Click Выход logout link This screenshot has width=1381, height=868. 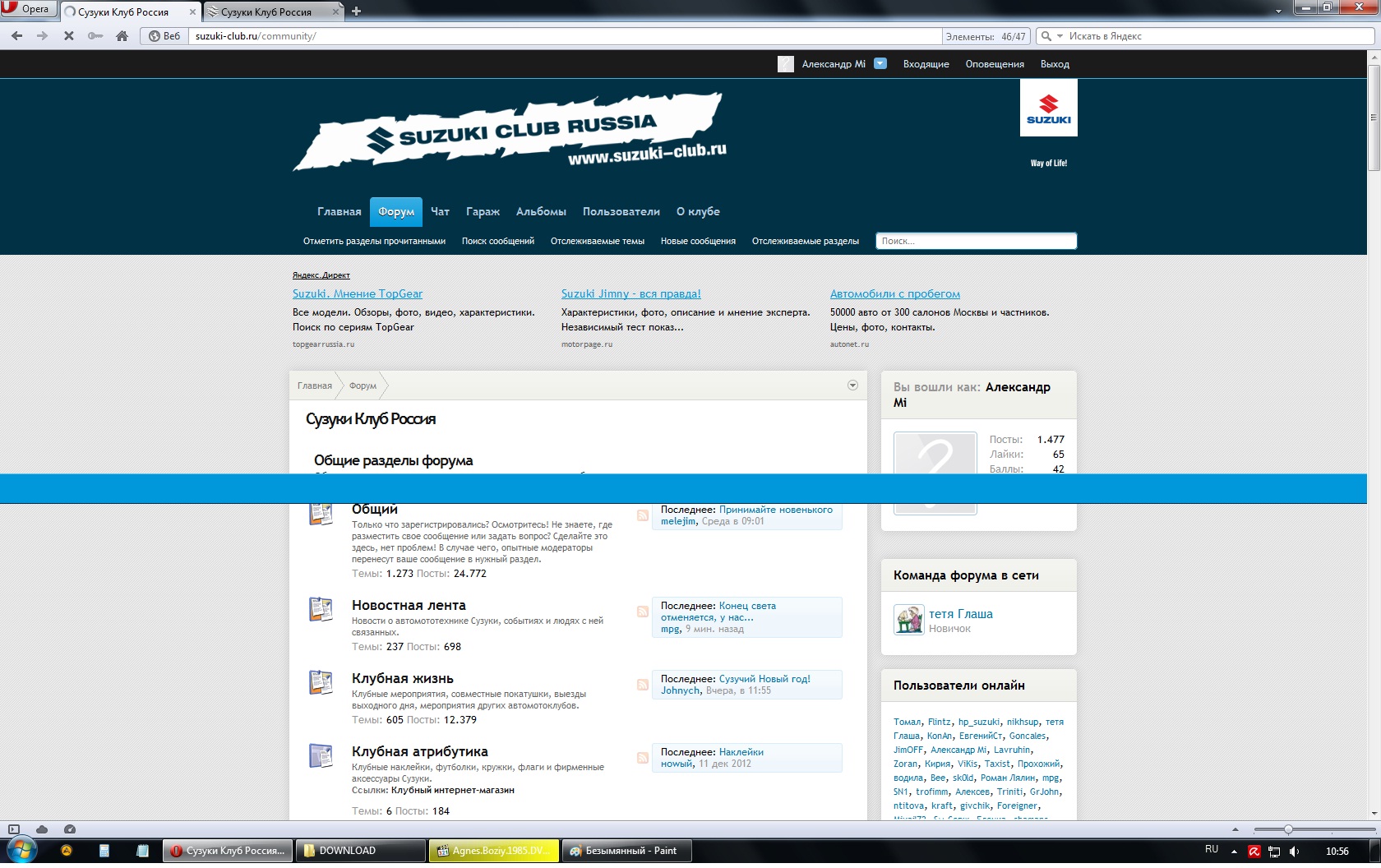point(1055,64)
